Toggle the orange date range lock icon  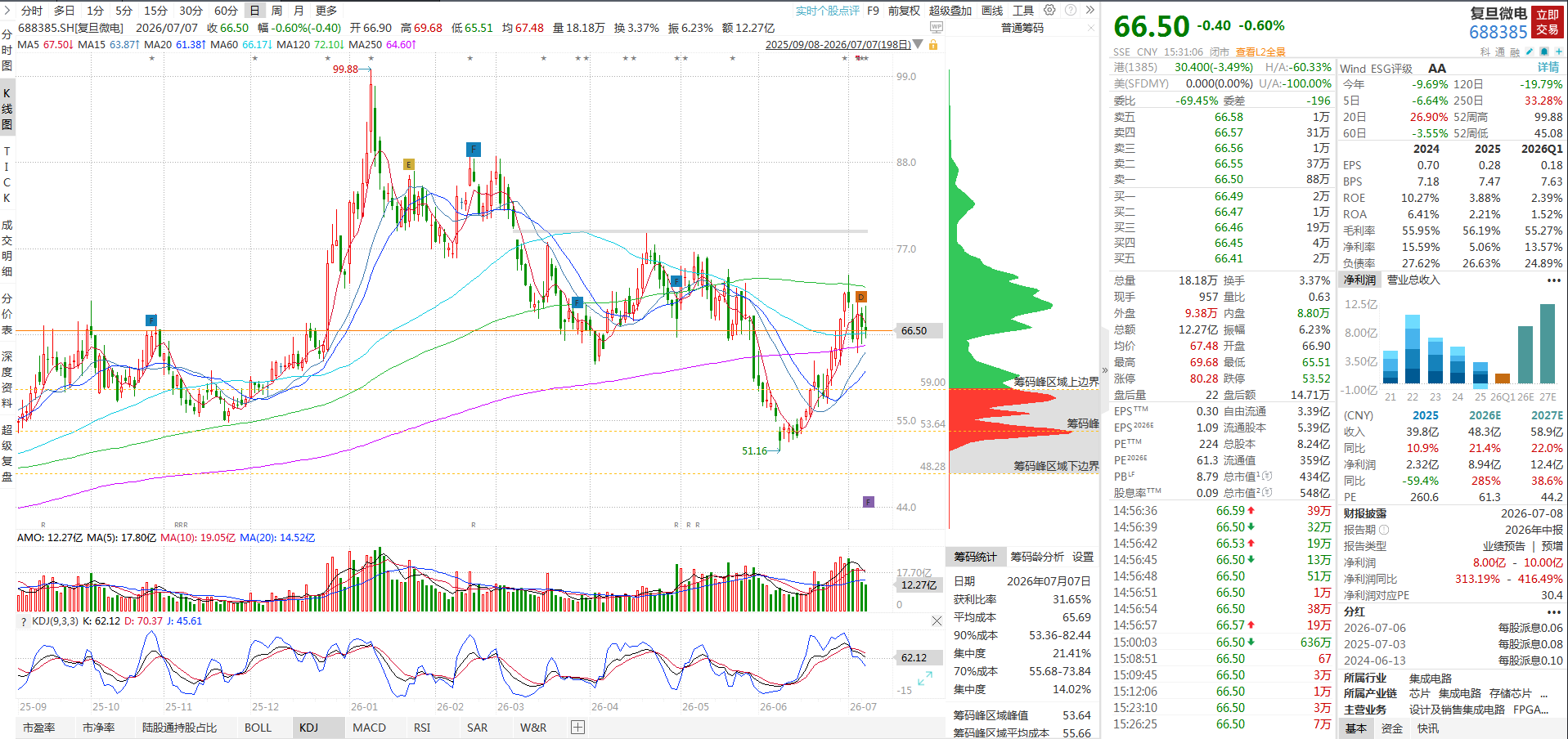pos(932,44)
